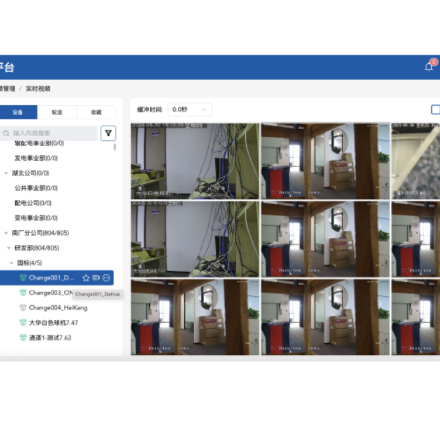Open the 缓冲时间 0.0秒 dropdown

(190, 110)
